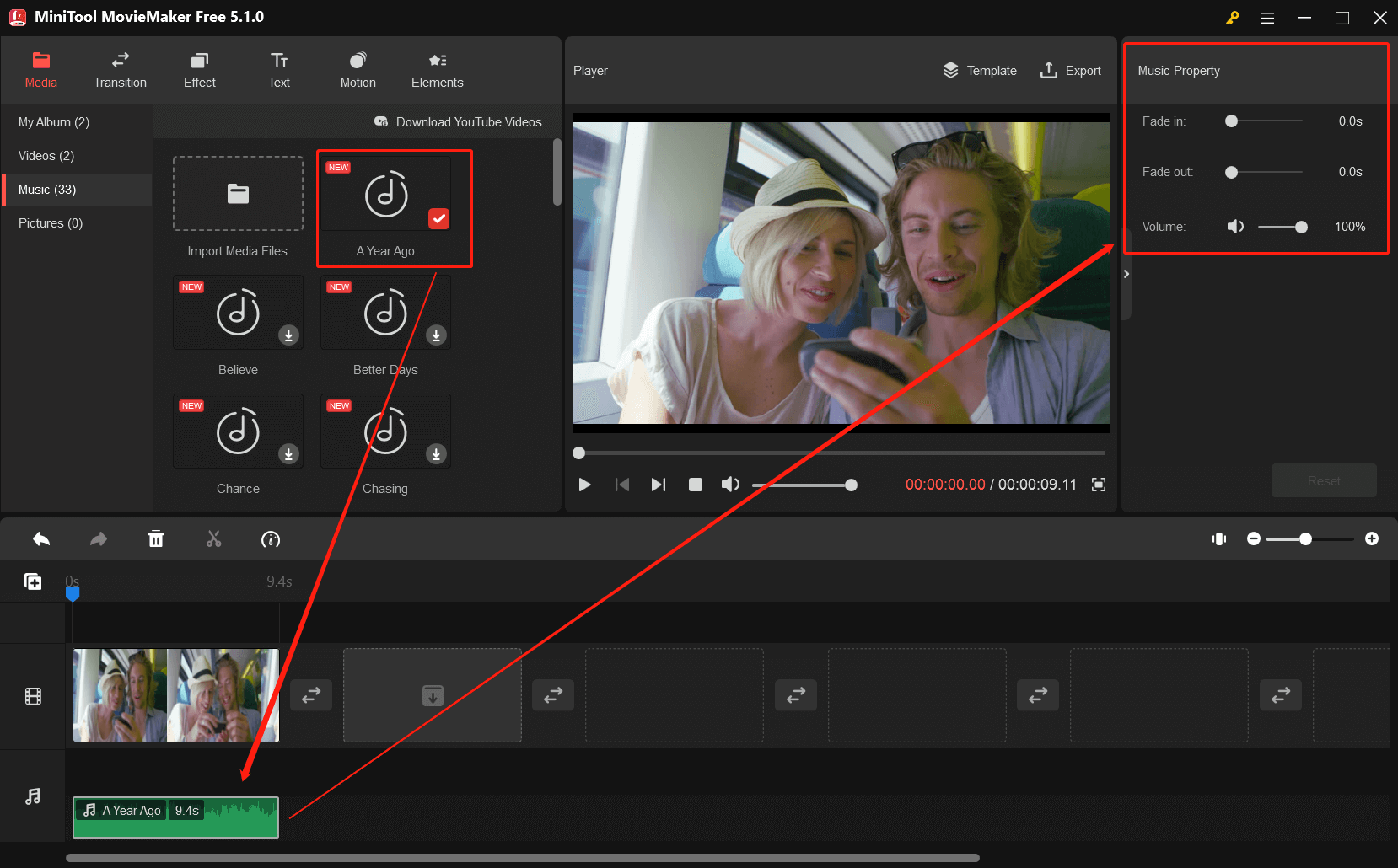1398x868 pixels.
Task: Click Download YouTube Videos link
Action: 459,122
